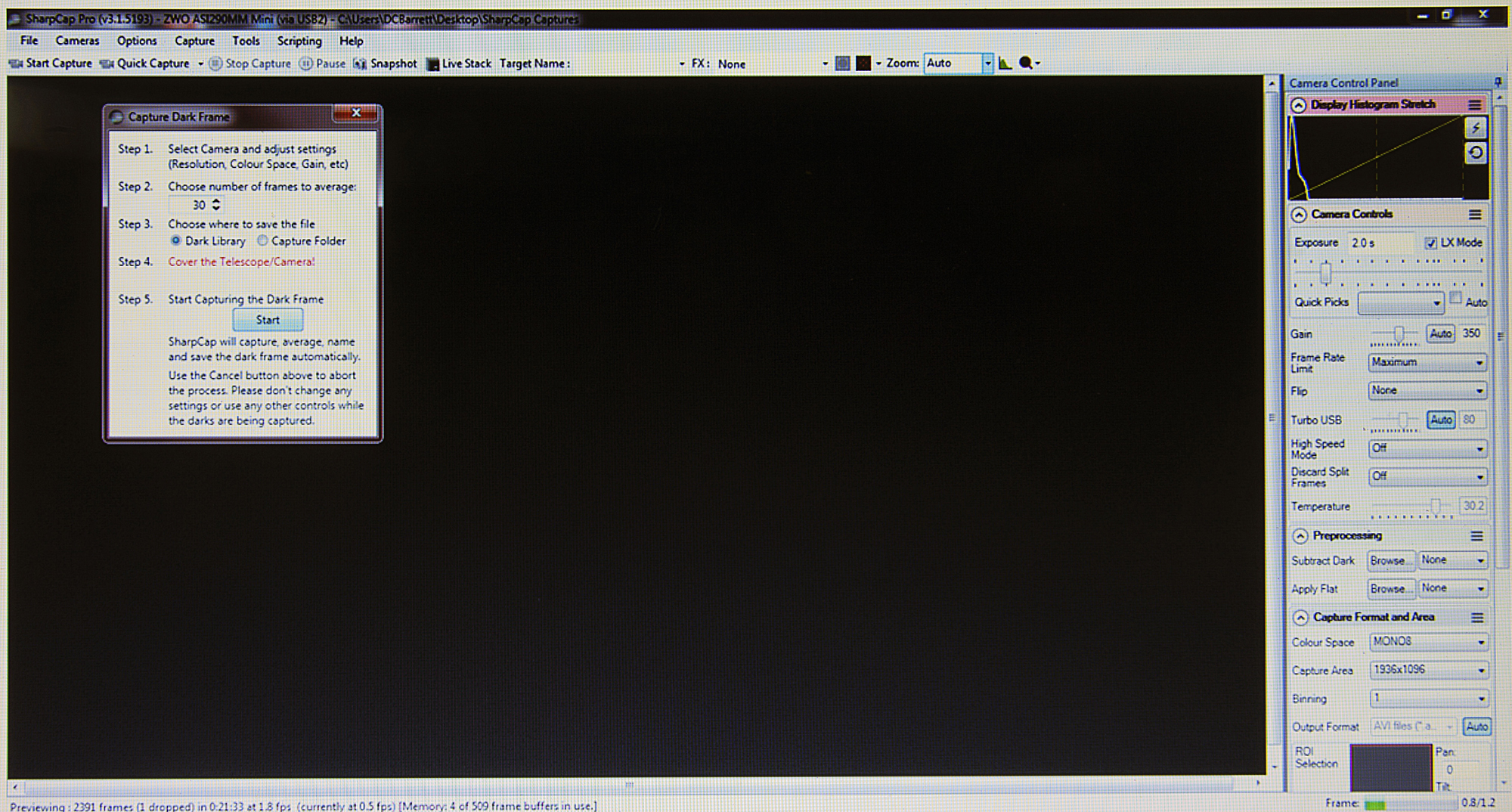Image resolution: width=1512 pixels, height=812 pixels.
Task: Take a Snapshot from the toolbar
Action: 386,64
